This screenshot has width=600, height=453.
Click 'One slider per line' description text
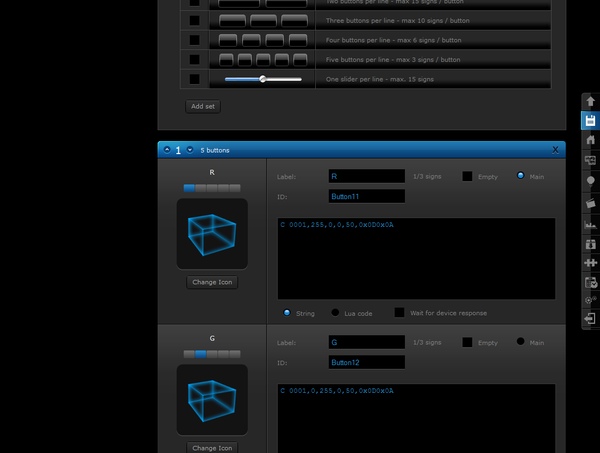[x=380, y=79]
